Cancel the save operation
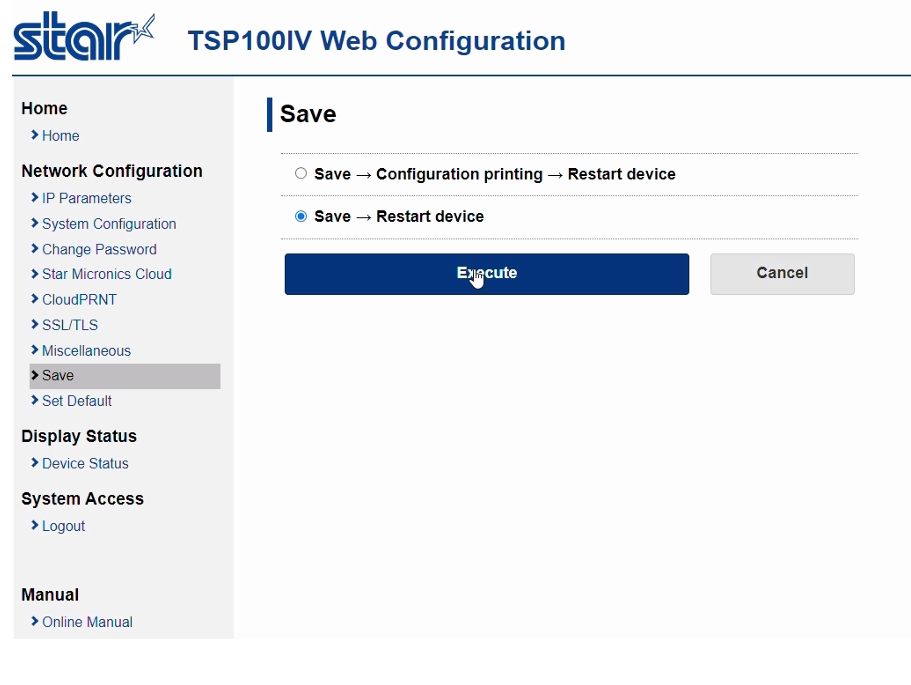The image size is (911, 685). tap(782, 274)
